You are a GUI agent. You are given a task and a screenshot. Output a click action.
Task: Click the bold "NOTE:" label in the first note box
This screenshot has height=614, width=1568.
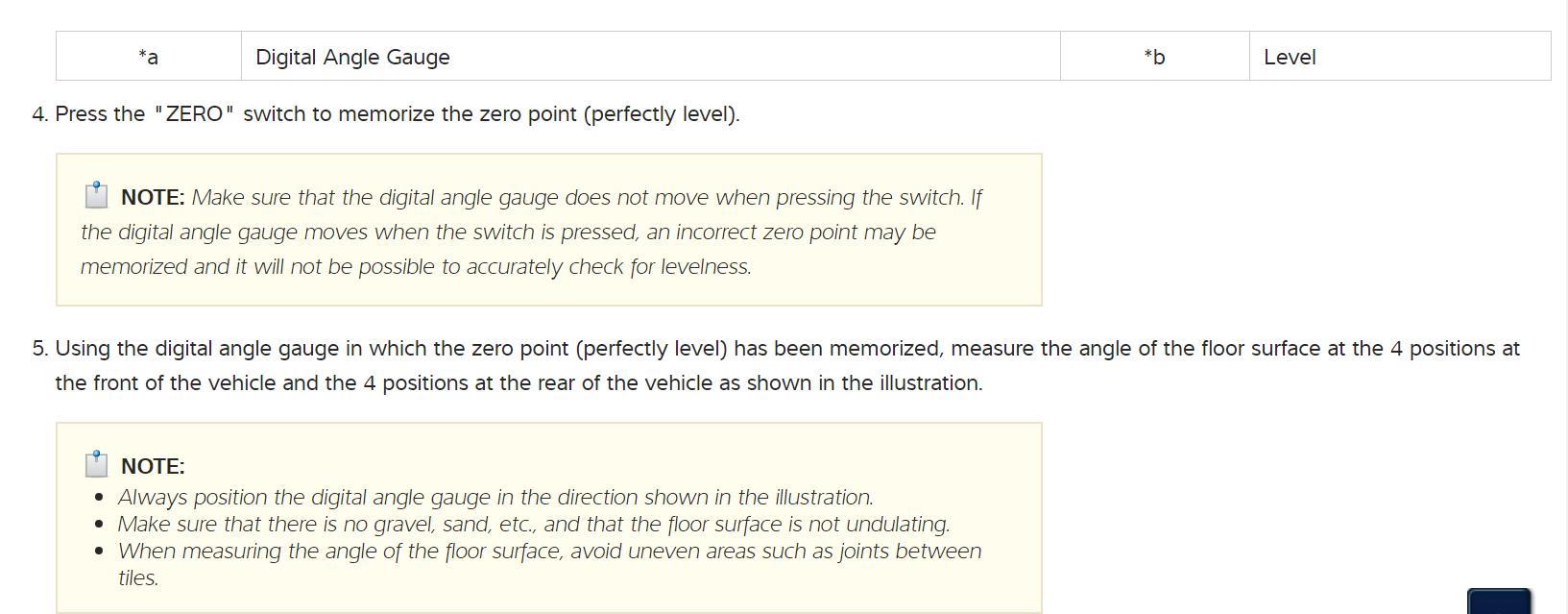point(153,198)
